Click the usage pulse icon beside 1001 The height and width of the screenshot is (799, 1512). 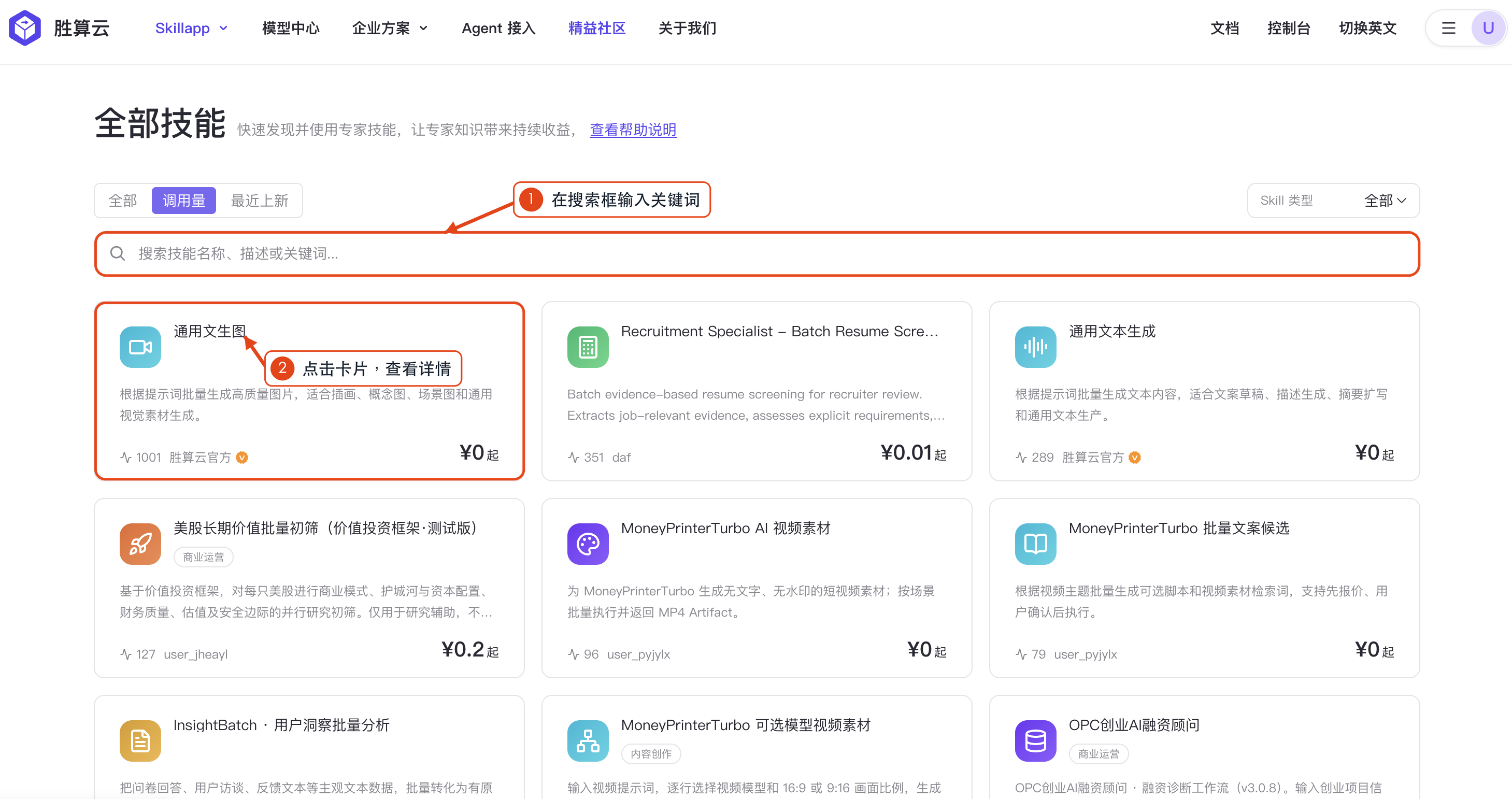[125, 458]
